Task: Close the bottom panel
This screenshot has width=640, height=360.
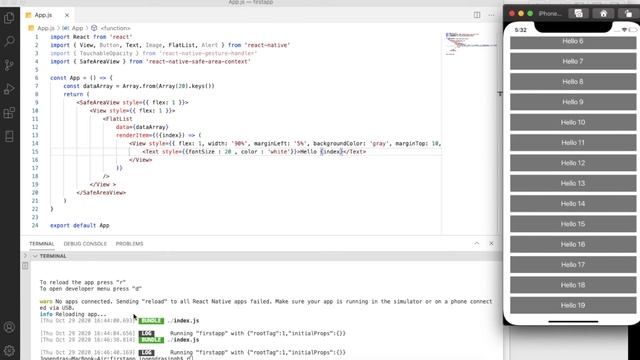Action: (x=491, y=243)
